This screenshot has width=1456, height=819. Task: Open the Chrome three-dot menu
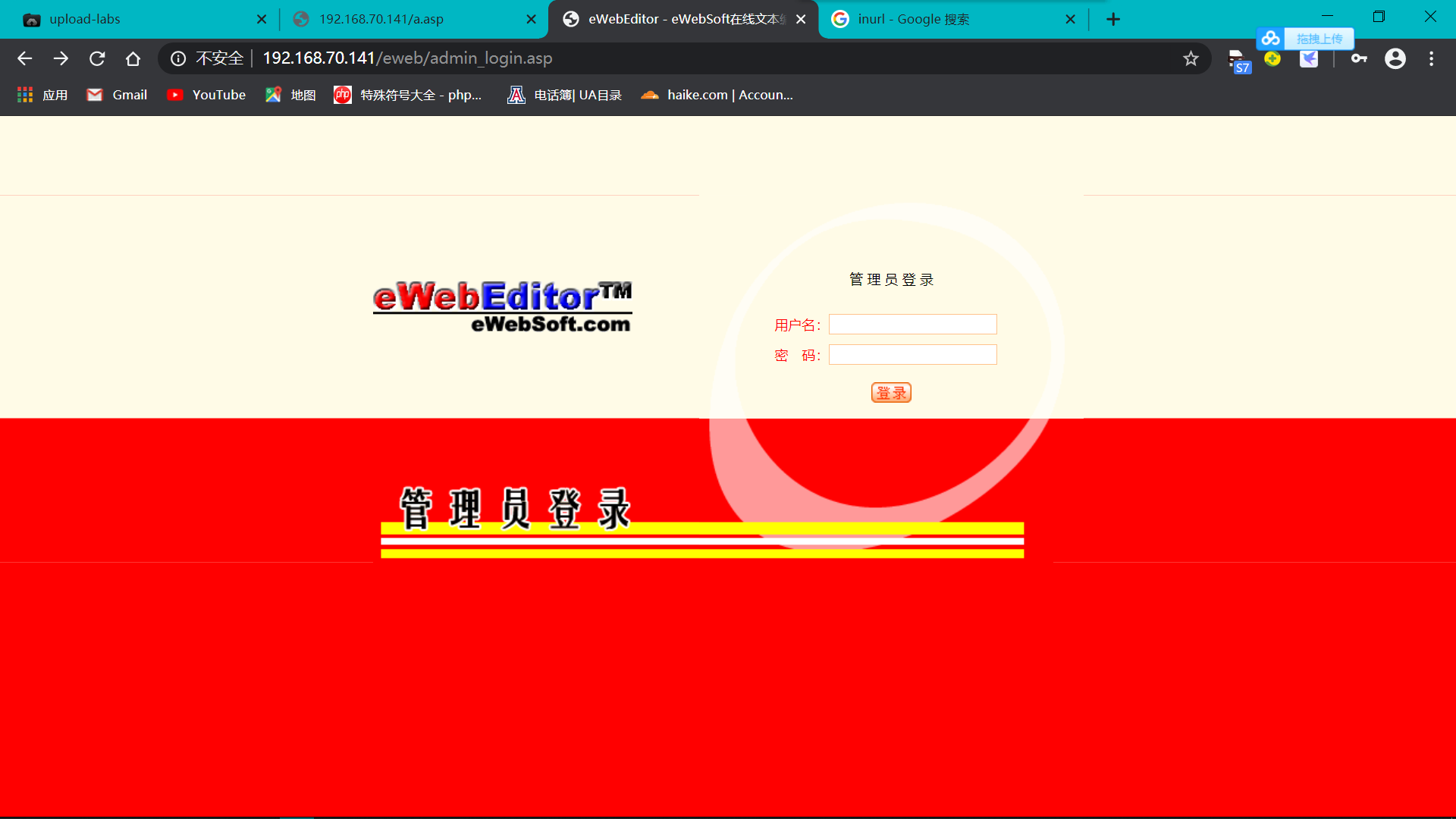(1432, 58)
